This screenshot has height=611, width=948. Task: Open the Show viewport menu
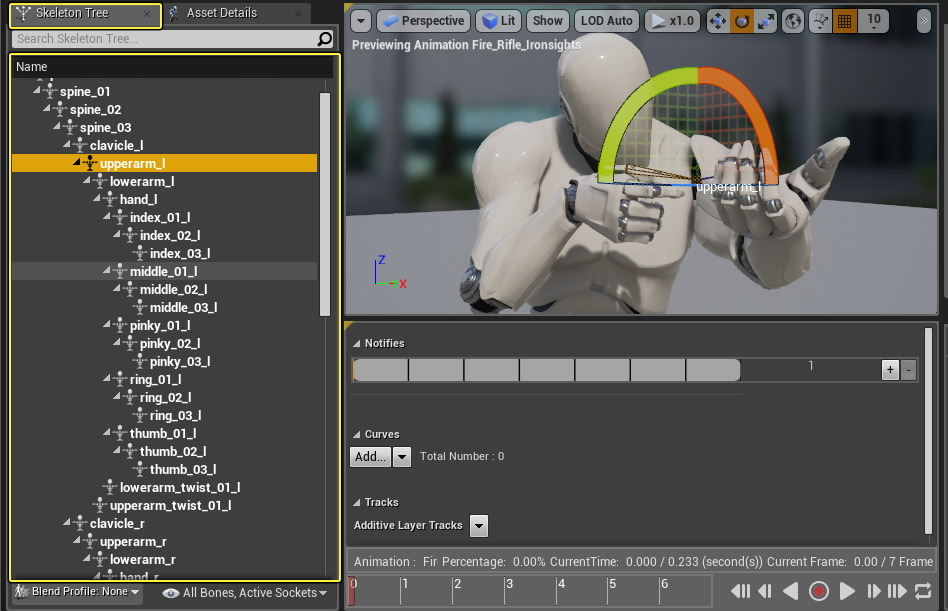(x=547, y=21)
